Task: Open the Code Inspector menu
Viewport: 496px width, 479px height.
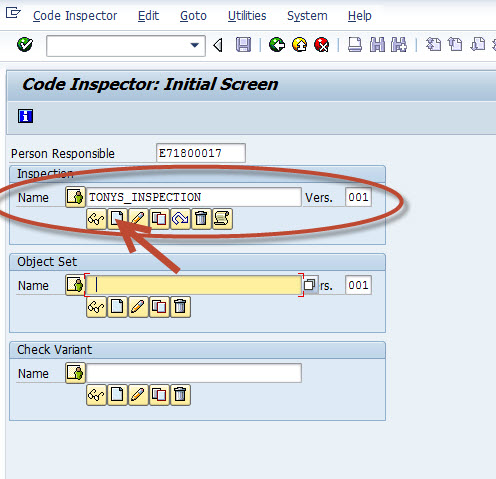Action: 75,16
